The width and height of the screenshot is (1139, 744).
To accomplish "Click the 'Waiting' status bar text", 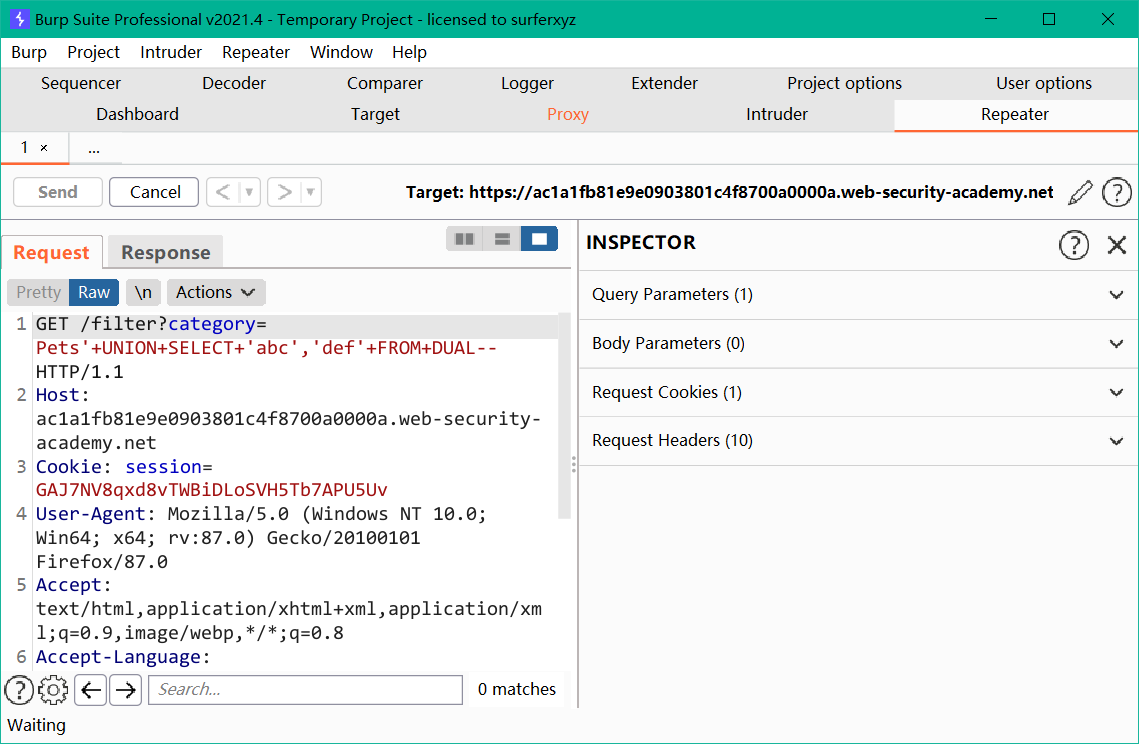I will point(36,725).
